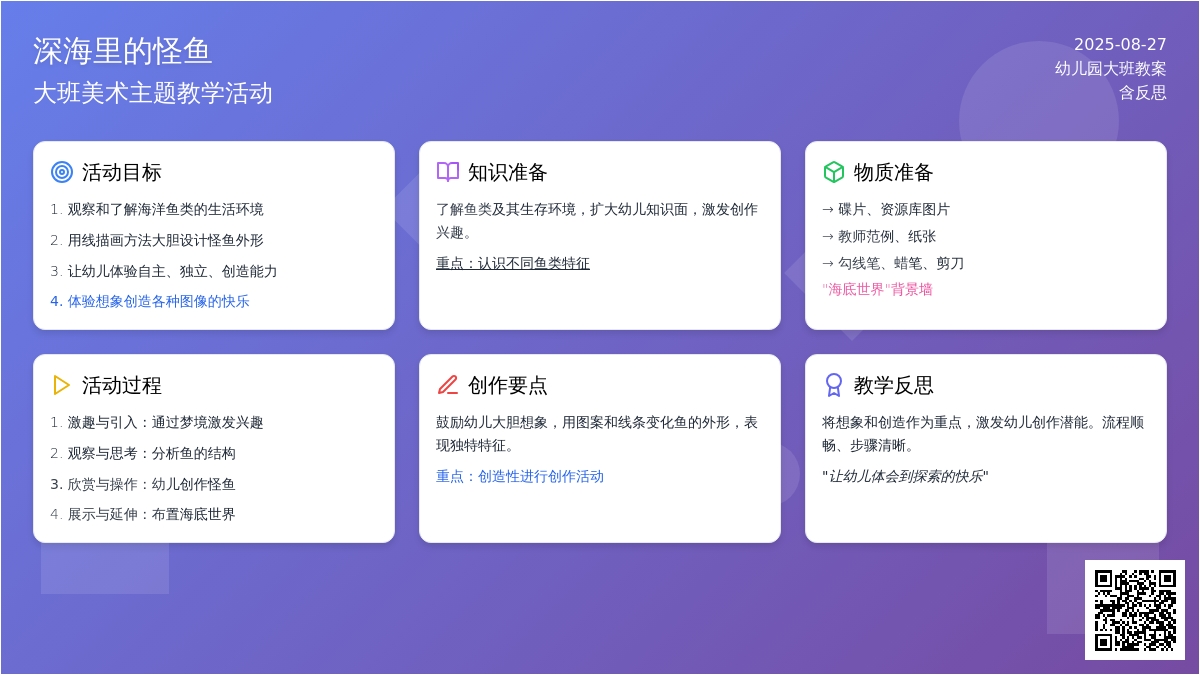Click the italic quote 让幼儿体会到探索的快乐

coord(905,476)
